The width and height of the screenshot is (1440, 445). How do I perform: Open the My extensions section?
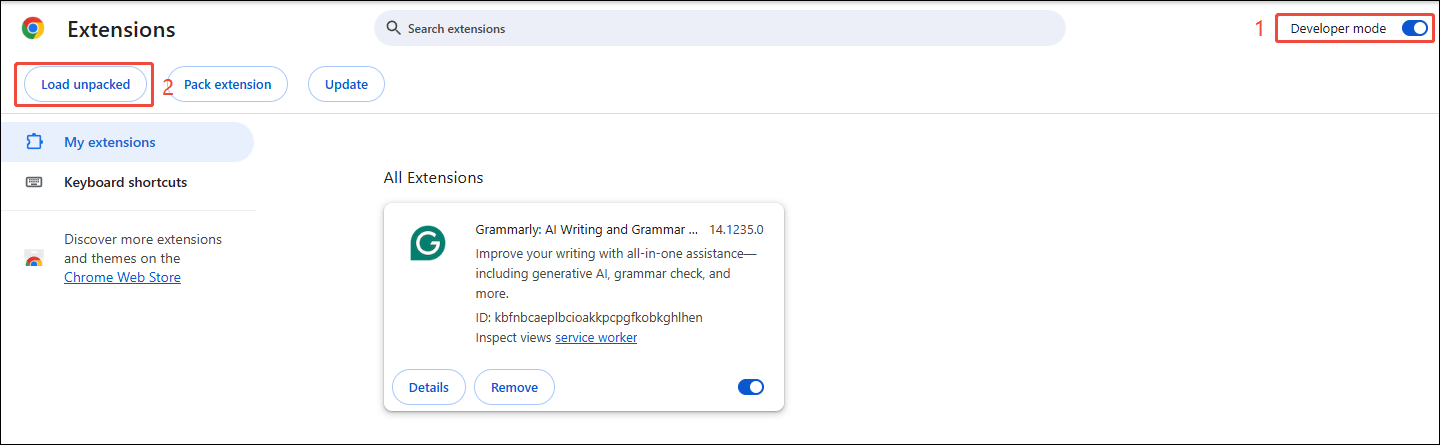pos(127,142)
